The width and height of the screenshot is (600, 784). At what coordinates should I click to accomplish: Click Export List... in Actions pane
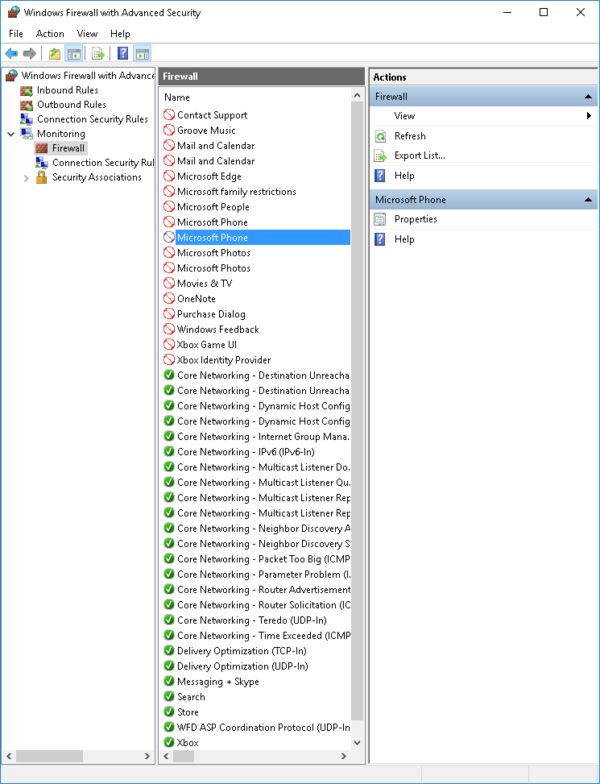(420, 156)
